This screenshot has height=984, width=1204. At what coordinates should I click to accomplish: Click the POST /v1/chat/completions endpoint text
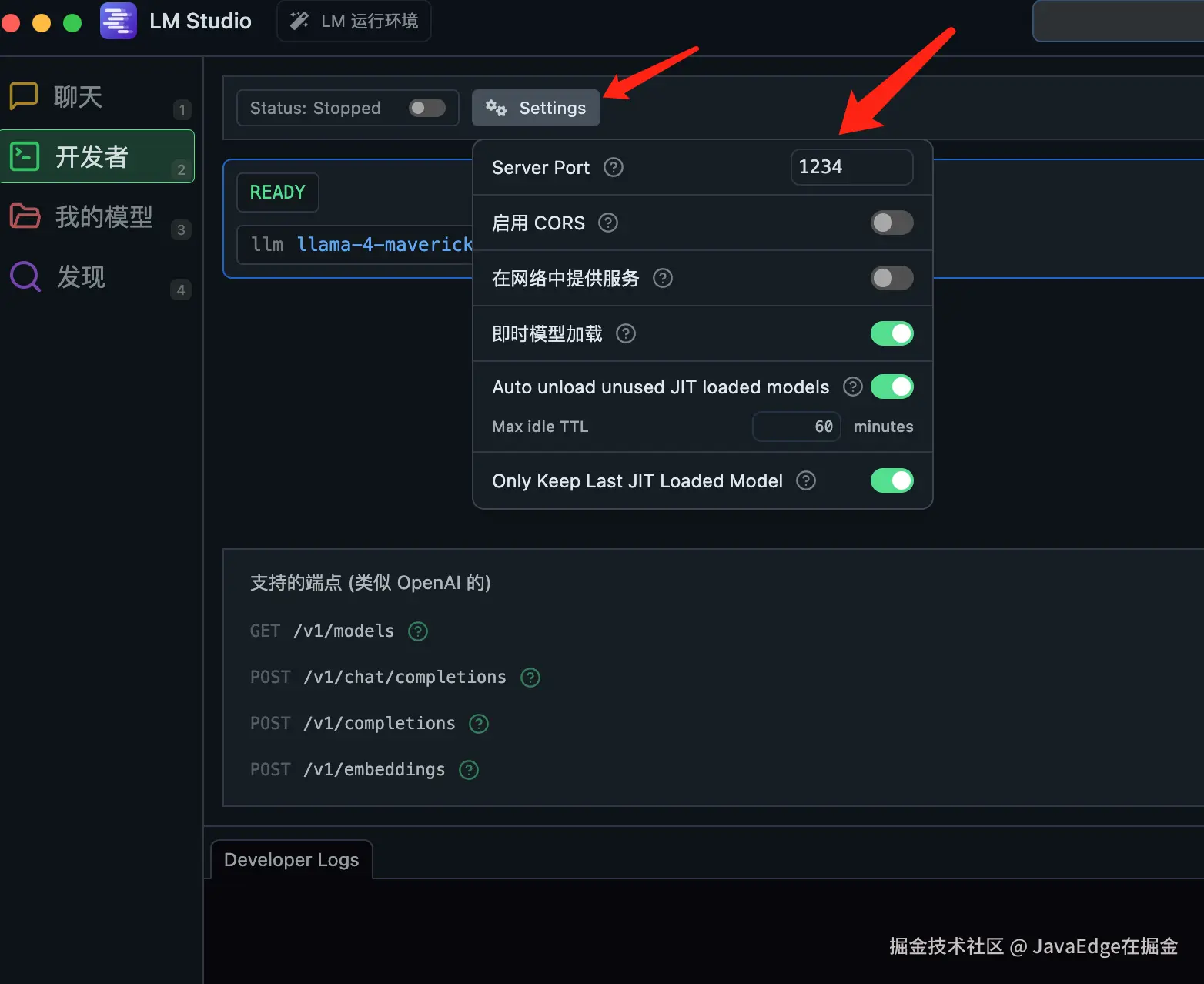tap(378, 678)
